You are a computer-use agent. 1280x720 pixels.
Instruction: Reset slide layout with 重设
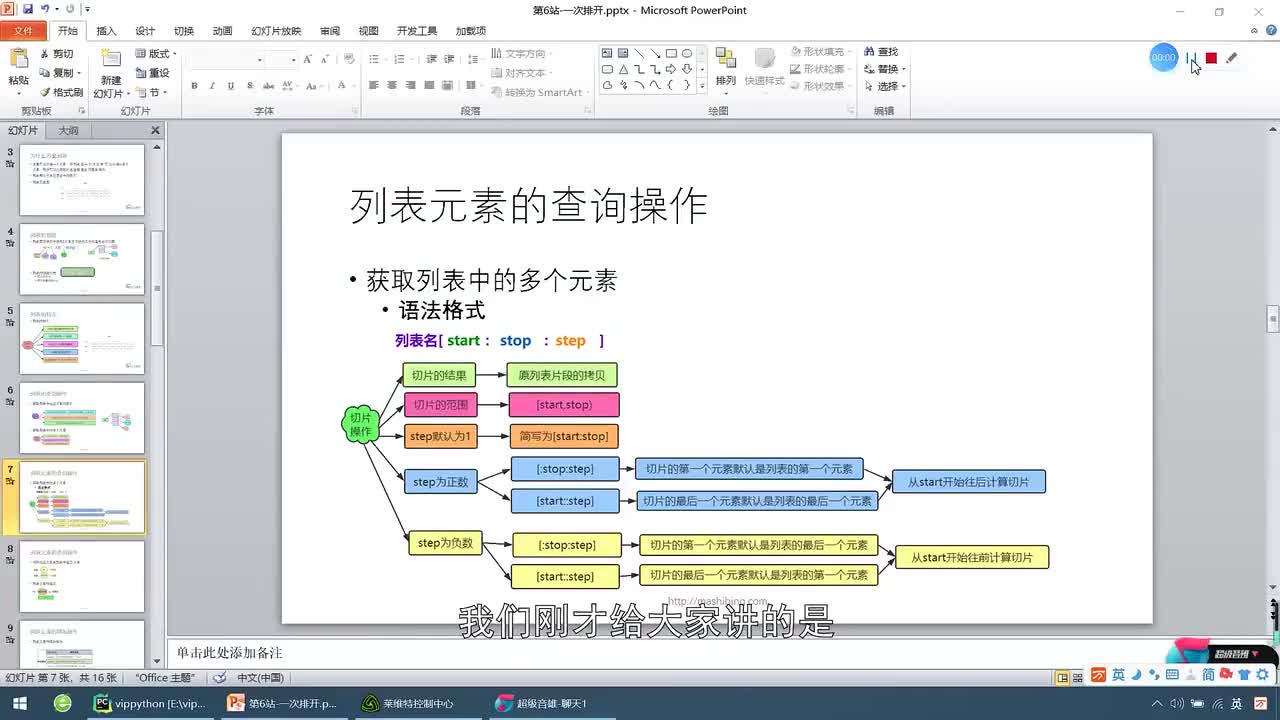click(151, 73)
